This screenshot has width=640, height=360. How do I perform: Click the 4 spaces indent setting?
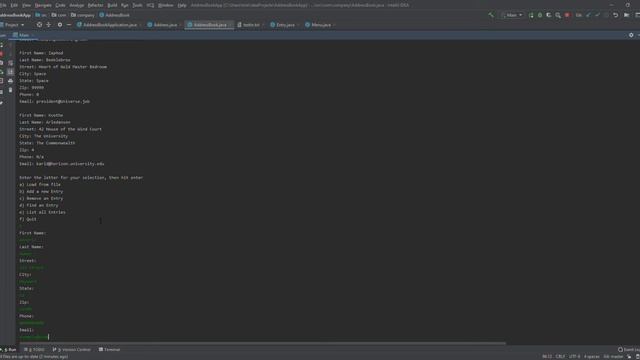591,357
